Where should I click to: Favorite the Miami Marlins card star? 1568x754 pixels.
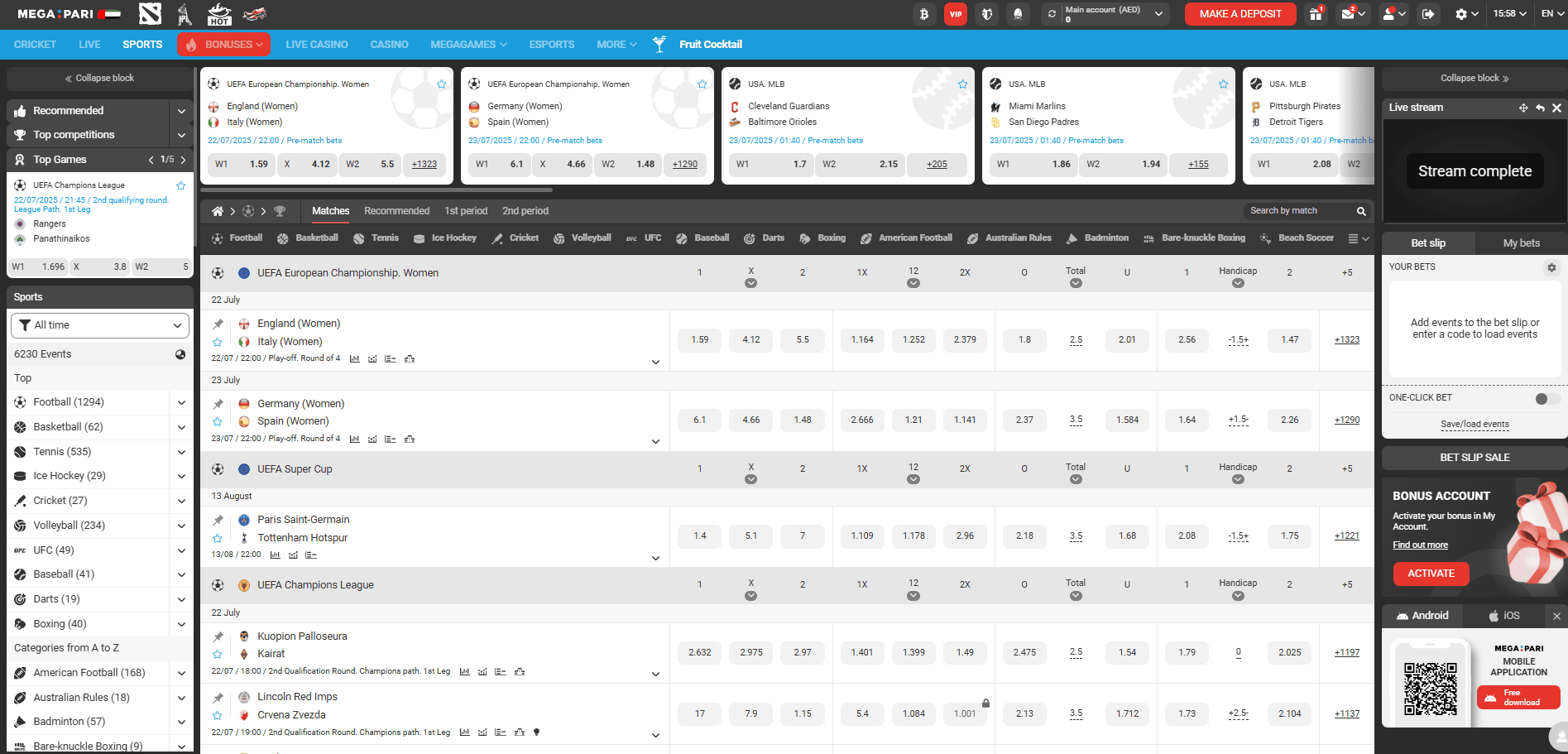(1223, 84)
